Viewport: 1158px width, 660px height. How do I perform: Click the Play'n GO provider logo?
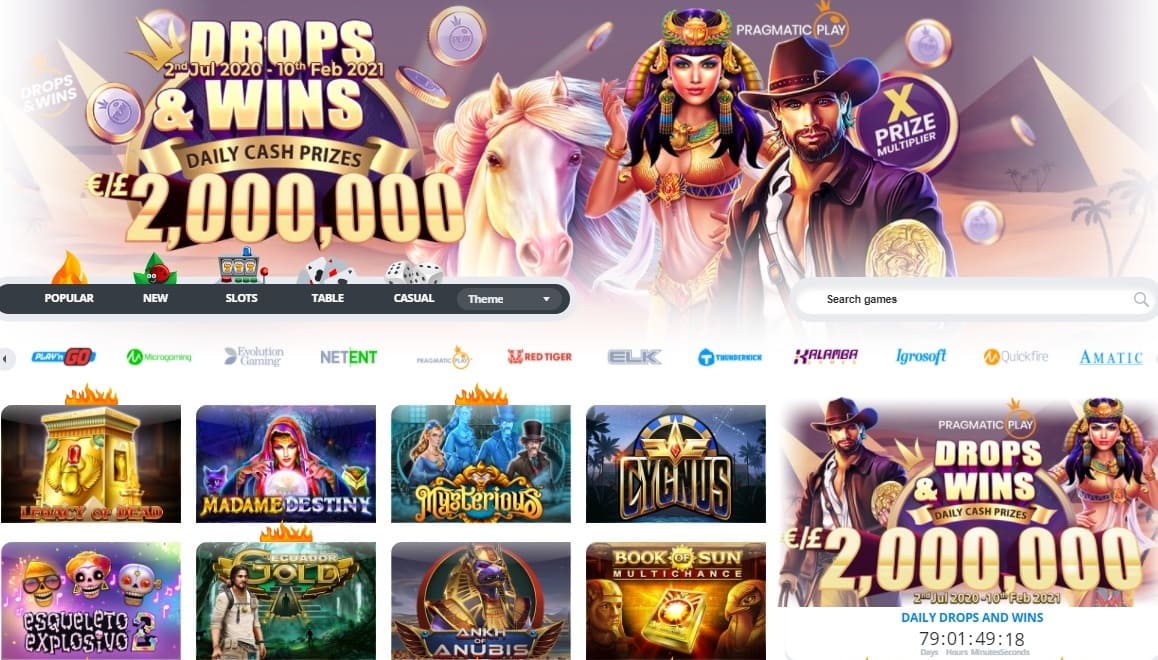(x=64, y=357)
